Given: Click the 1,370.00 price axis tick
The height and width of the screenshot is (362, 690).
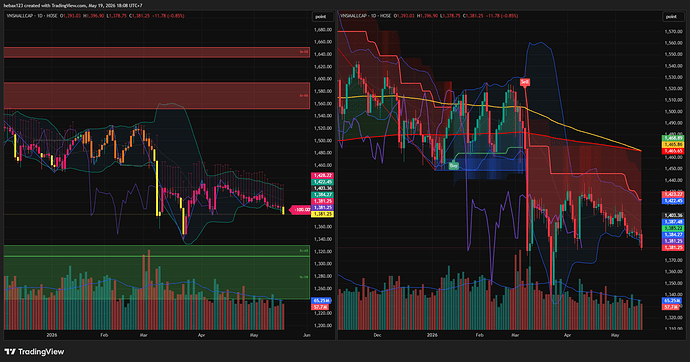Looking at the screenshot, I should [673, 260].
